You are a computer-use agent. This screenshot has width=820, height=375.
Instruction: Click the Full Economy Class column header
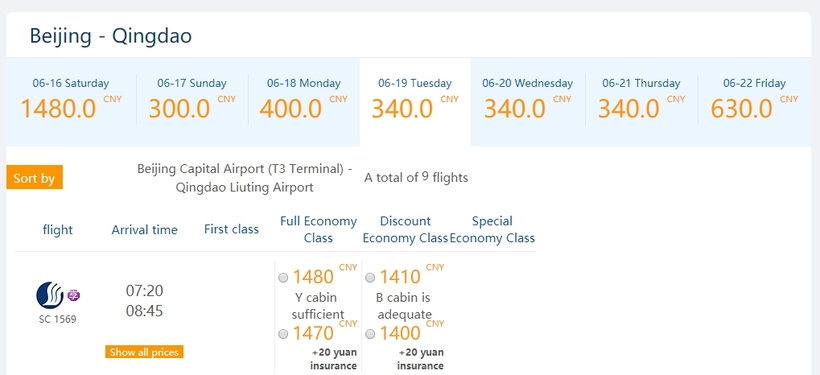click(318, 229)
